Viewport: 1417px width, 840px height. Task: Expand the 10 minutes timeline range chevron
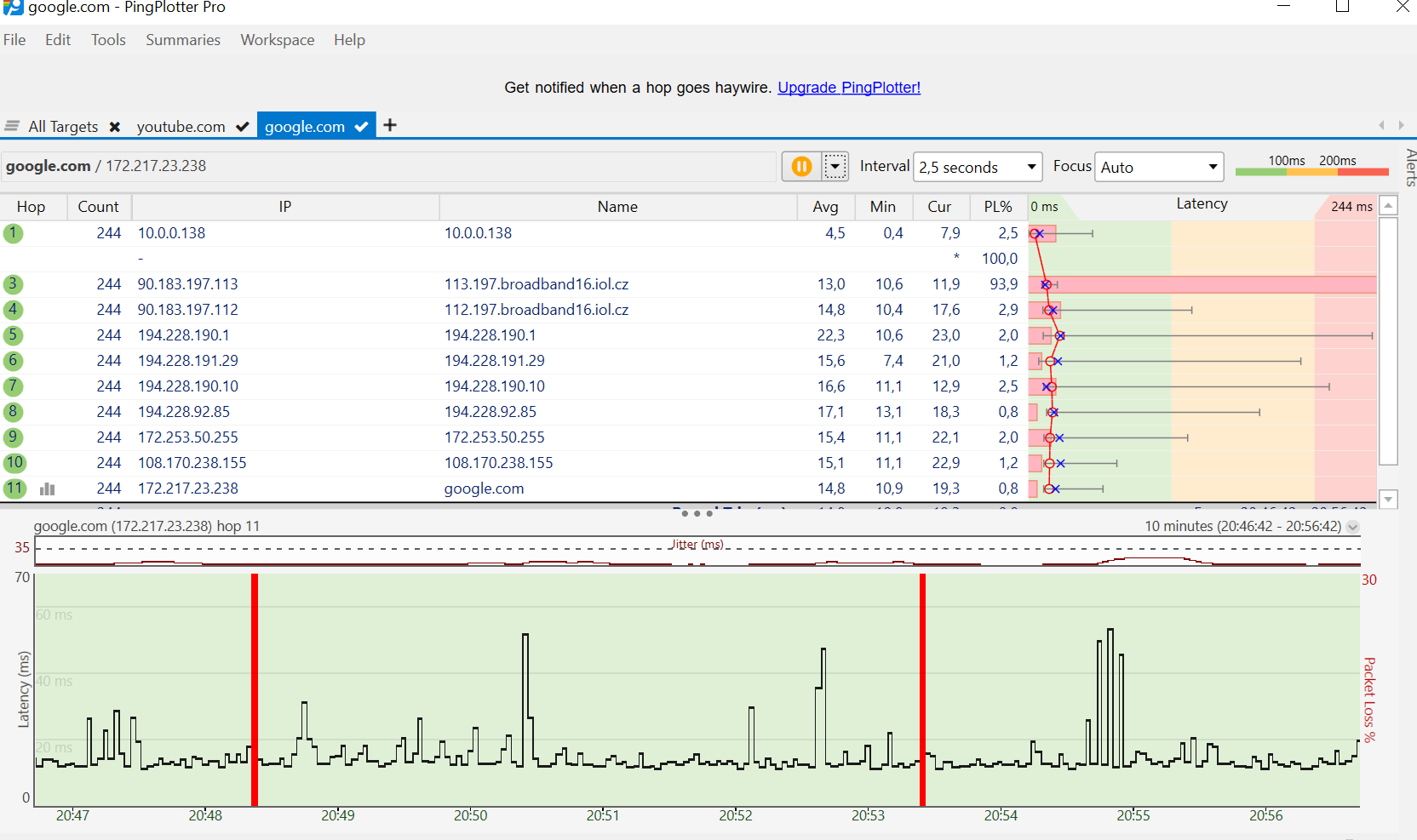click(1352, 527)
